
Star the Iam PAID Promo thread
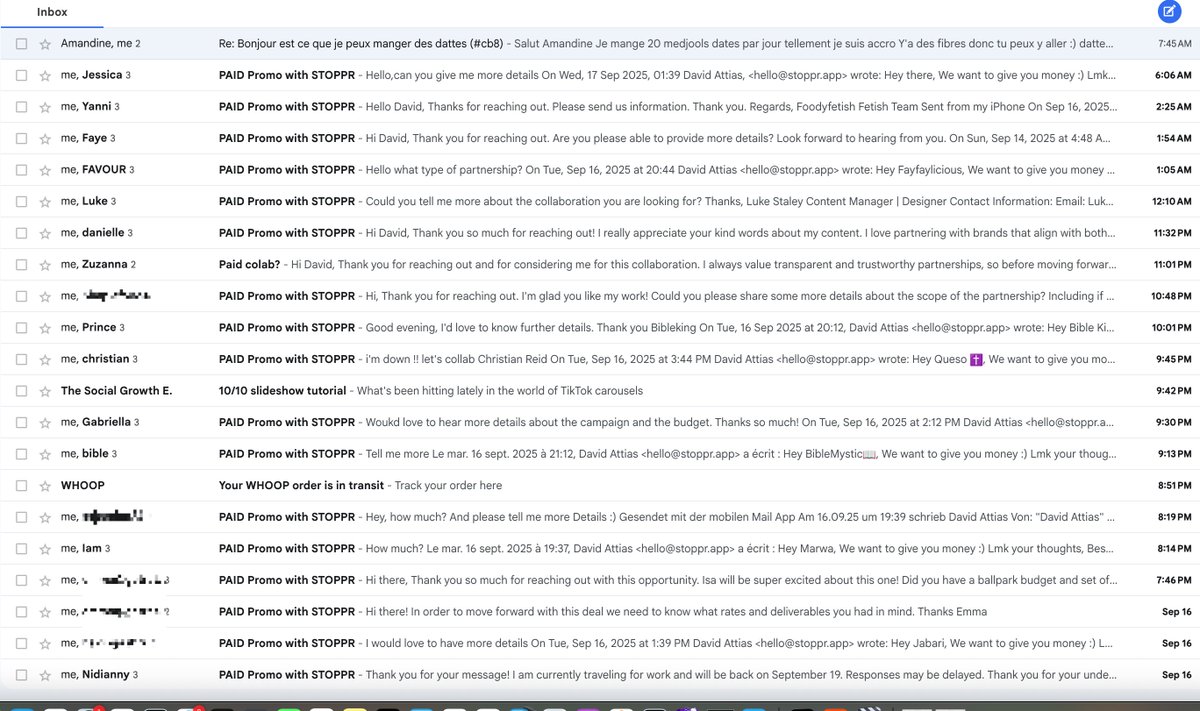45,549
